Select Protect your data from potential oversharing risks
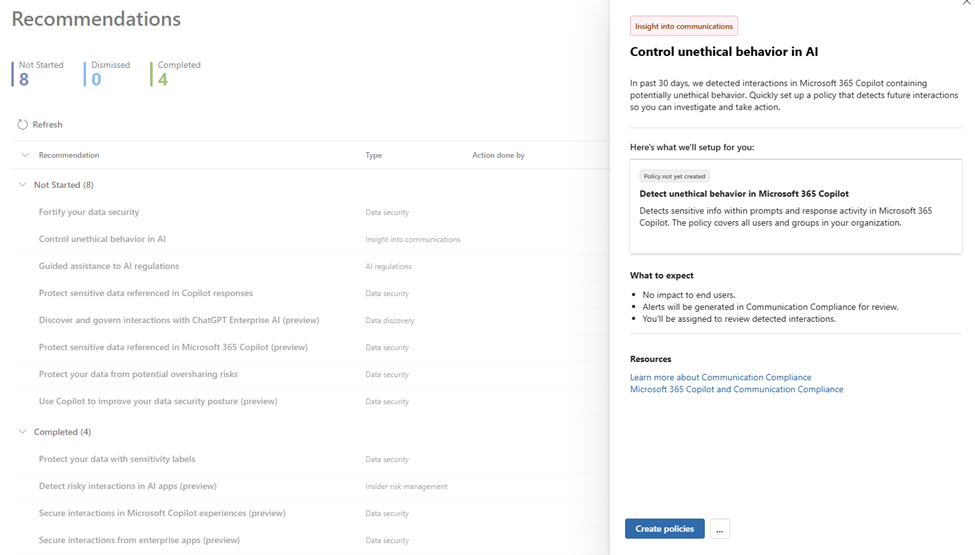975x555 pixels. point(138,374)
